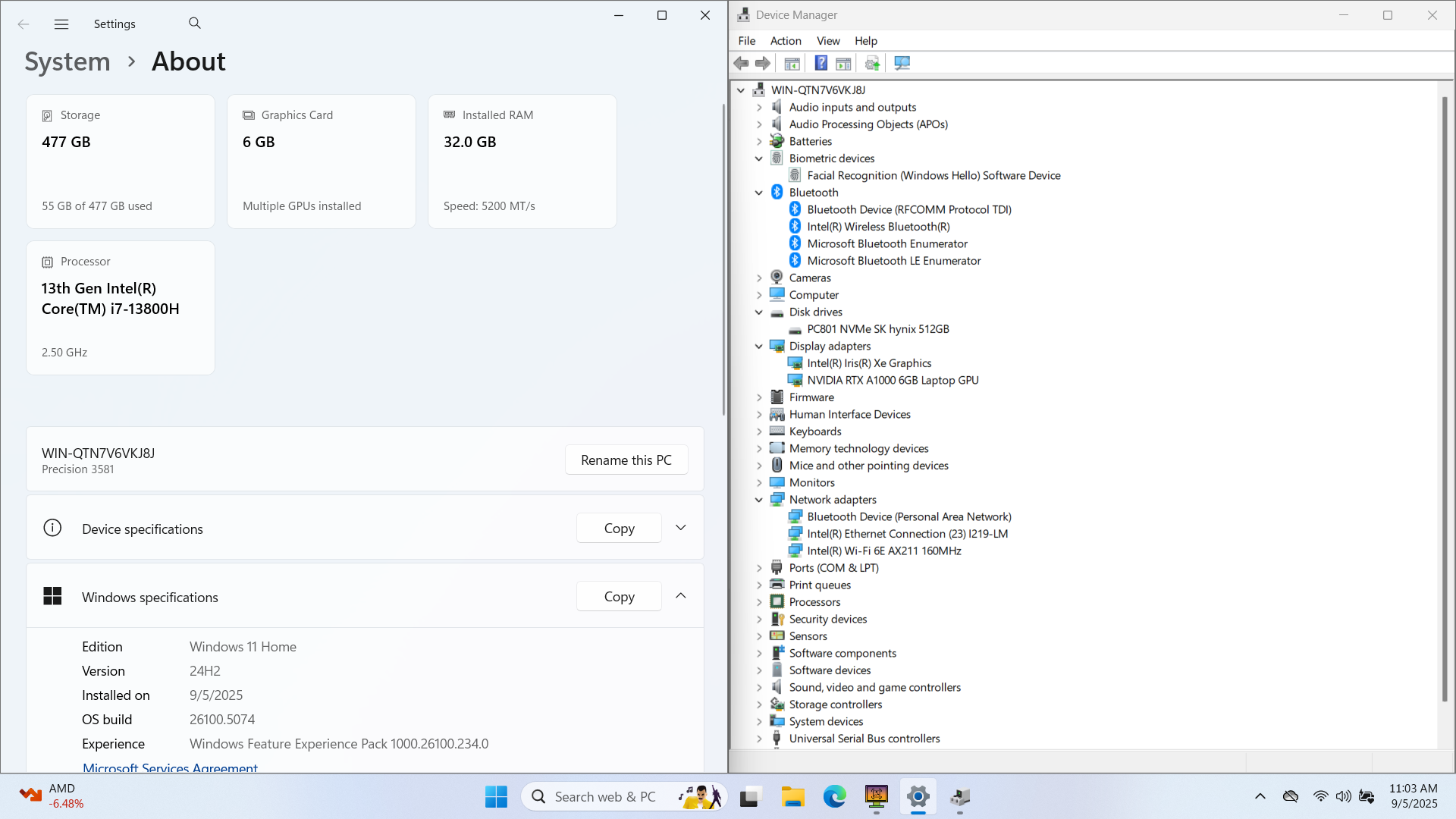Open Microsoft Edge from the taskbar
The width and height of the screenshot is (1456, 819).
click(834, 797)
